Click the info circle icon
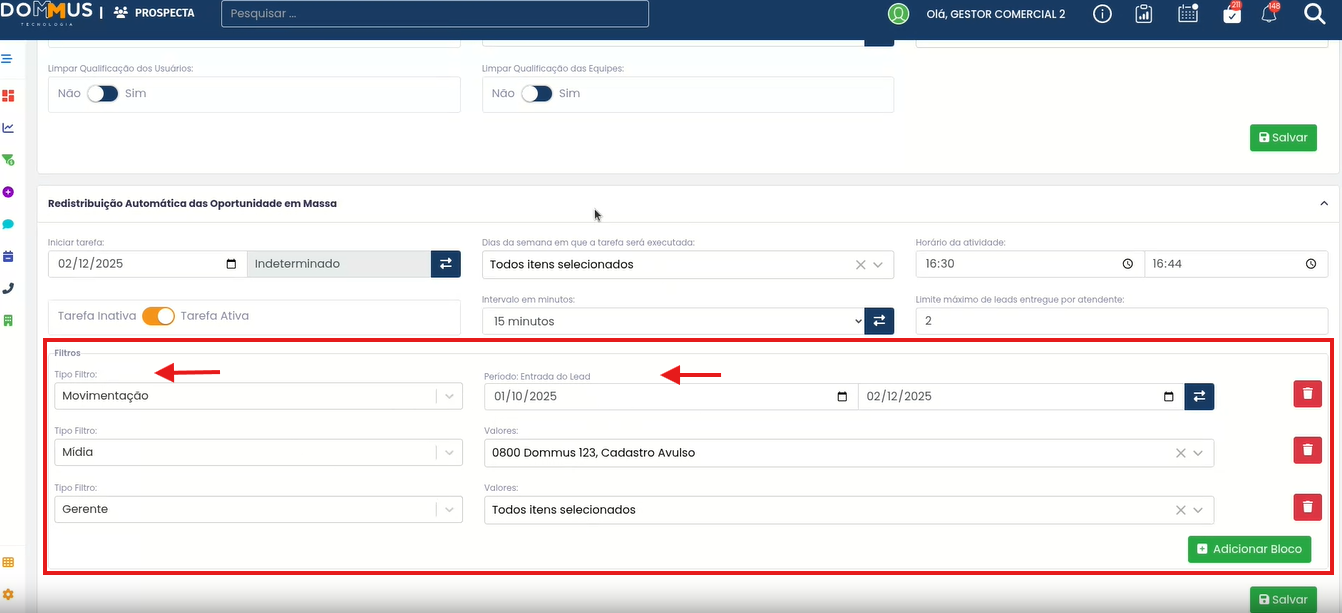 point(1102,14)
